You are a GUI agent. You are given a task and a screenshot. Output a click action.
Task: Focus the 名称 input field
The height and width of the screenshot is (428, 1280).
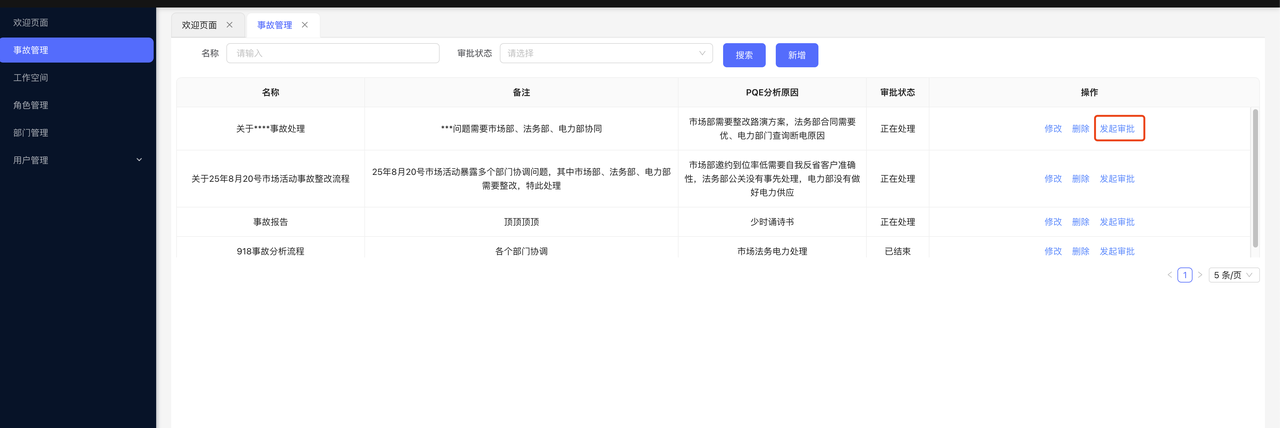333,54
